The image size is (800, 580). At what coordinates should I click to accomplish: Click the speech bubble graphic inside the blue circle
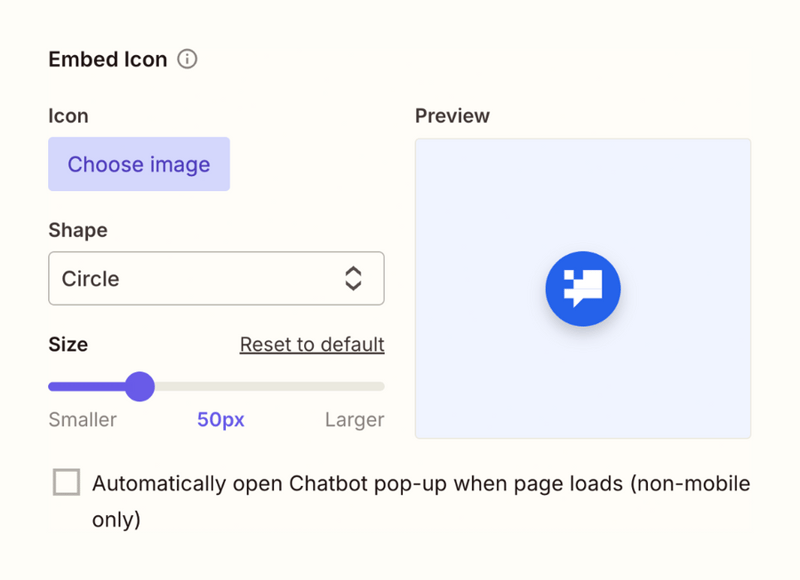point(583,288)
